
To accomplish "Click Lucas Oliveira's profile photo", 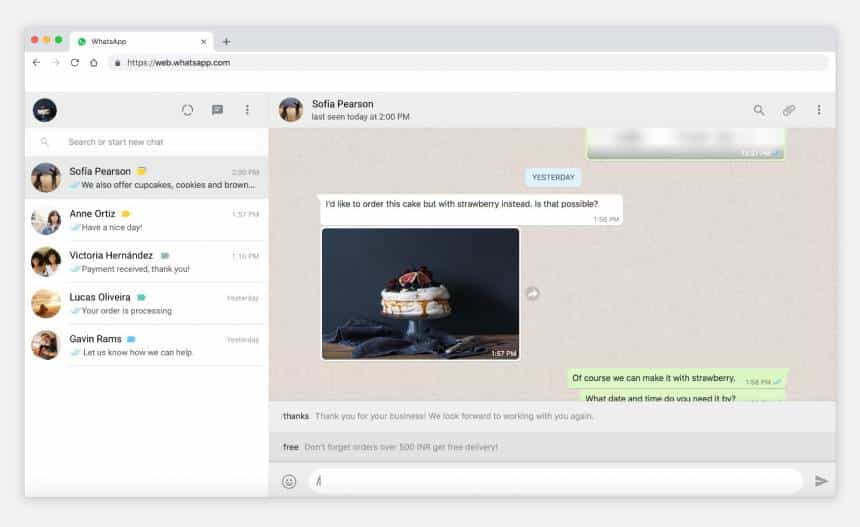I will coord(46,303).
